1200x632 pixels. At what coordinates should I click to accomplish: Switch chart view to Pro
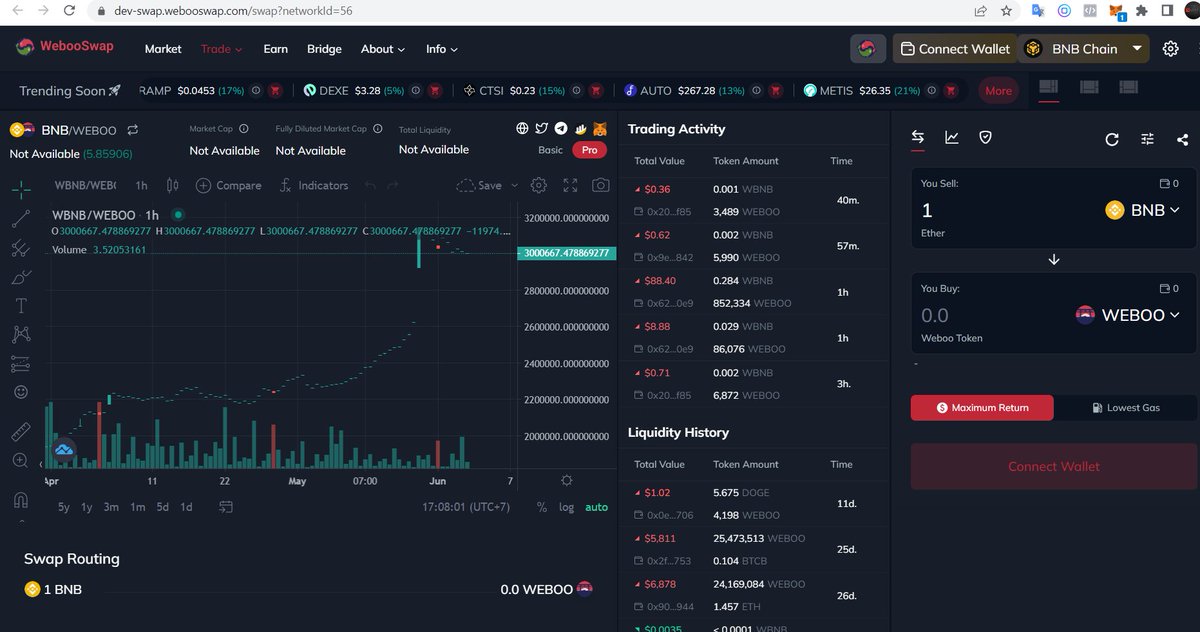click(x=589, y=150)
